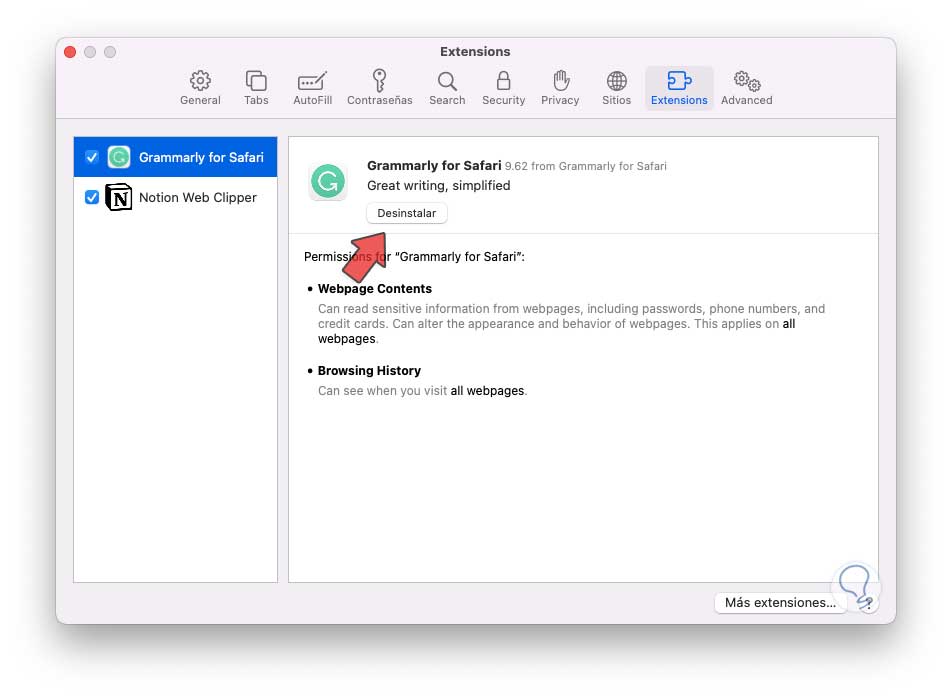Open the General preferences pane
This screenshot has height=698, width=952.
(x=200, y=88)
